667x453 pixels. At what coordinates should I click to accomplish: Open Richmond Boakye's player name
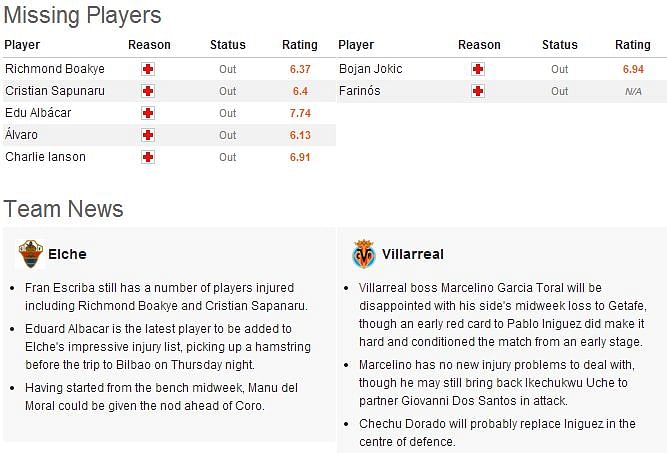click(x=55, y=68)
